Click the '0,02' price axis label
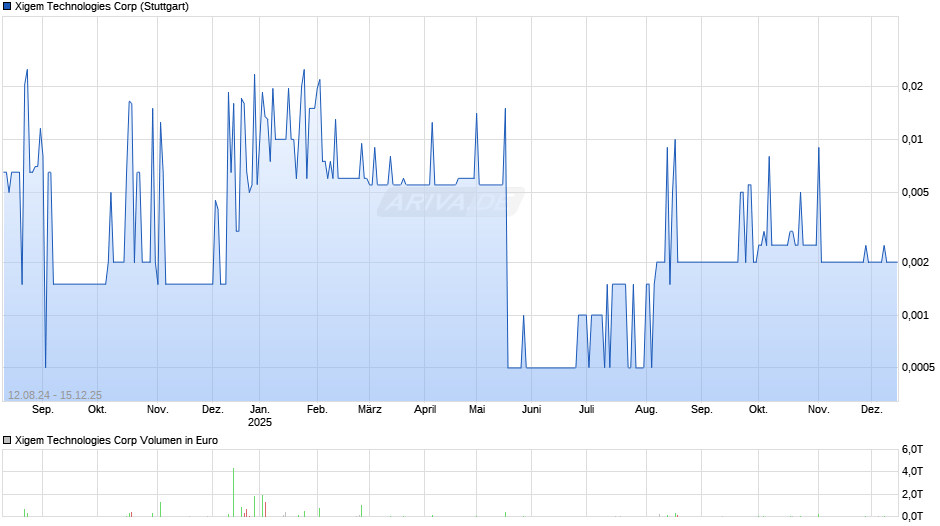Viewport: 940px width, 526px height. point(912,86)
